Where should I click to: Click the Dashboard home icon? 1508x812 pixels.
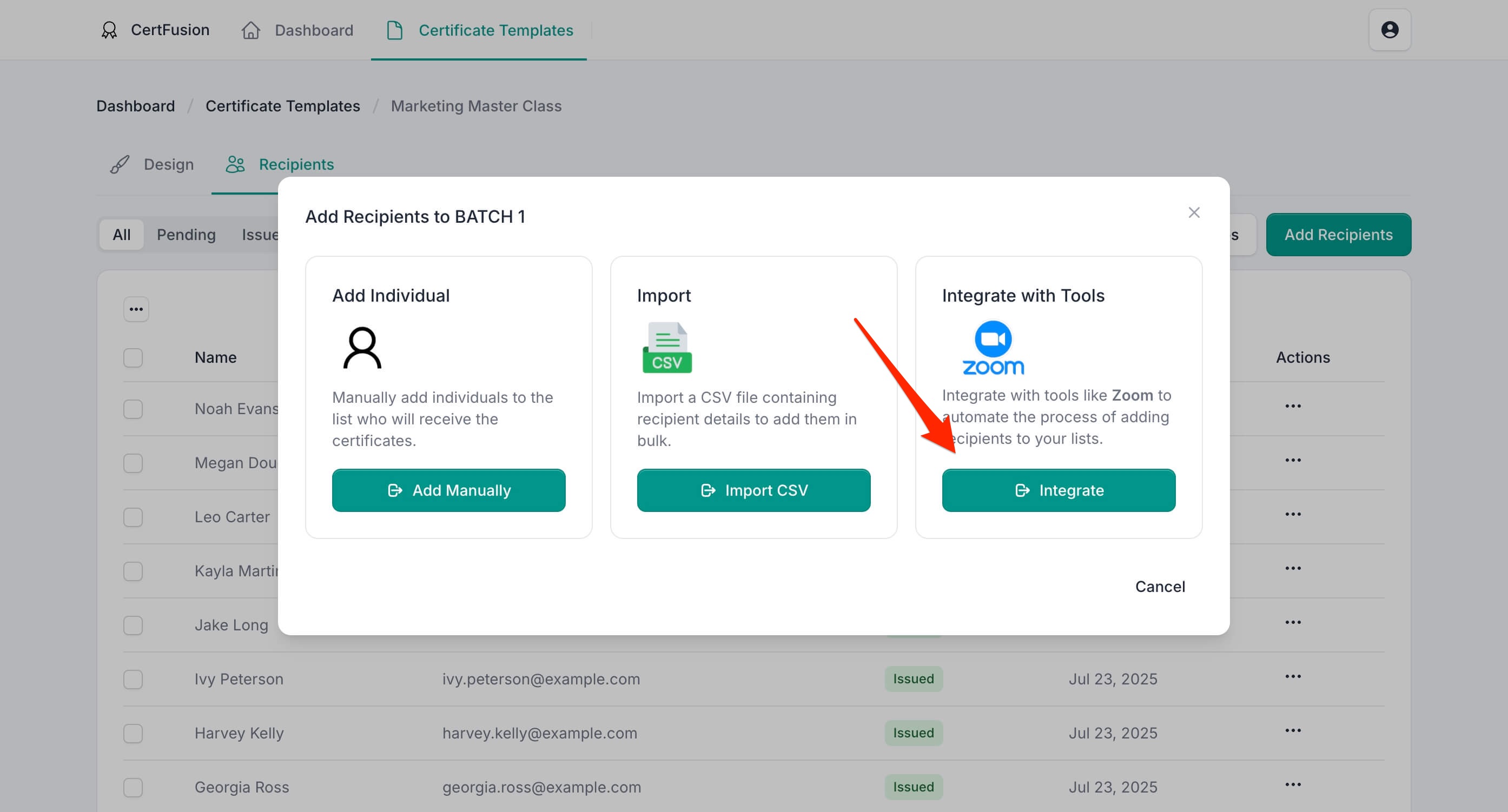click(x=250, y=30)
